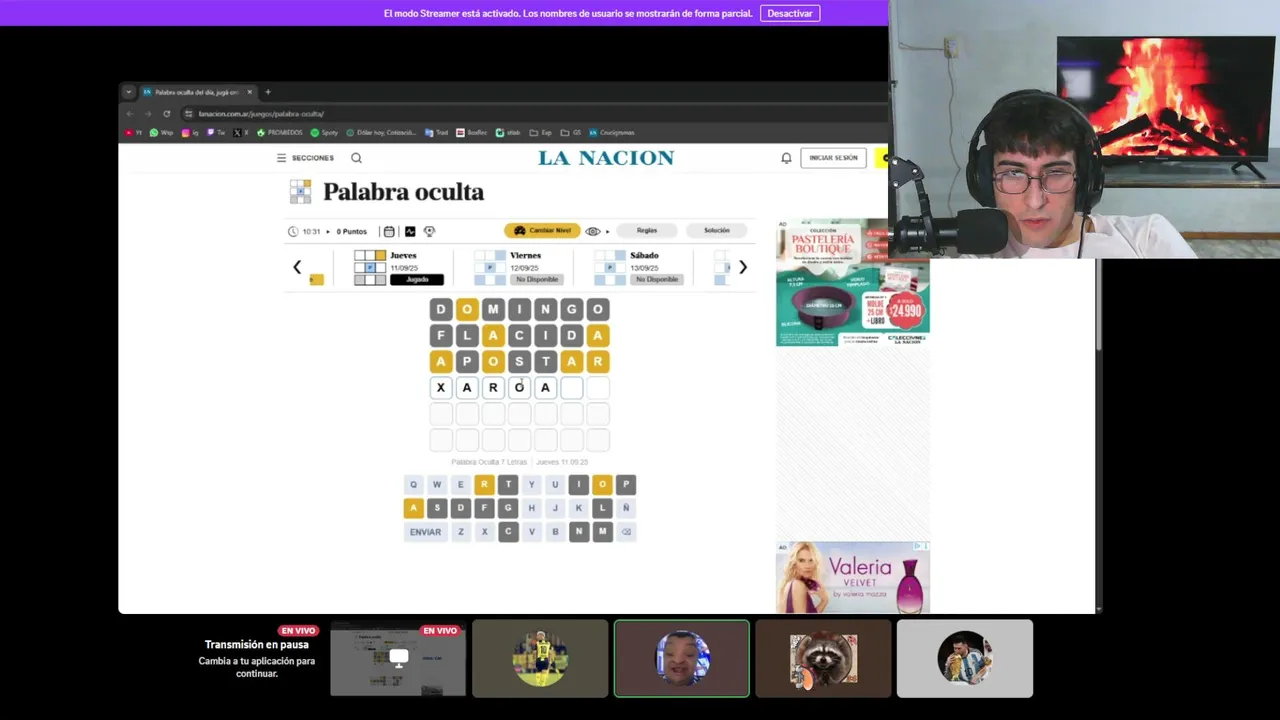Screen dimensions: 1280x720
Task: Open the statistics chart icon
Action: 410,231
